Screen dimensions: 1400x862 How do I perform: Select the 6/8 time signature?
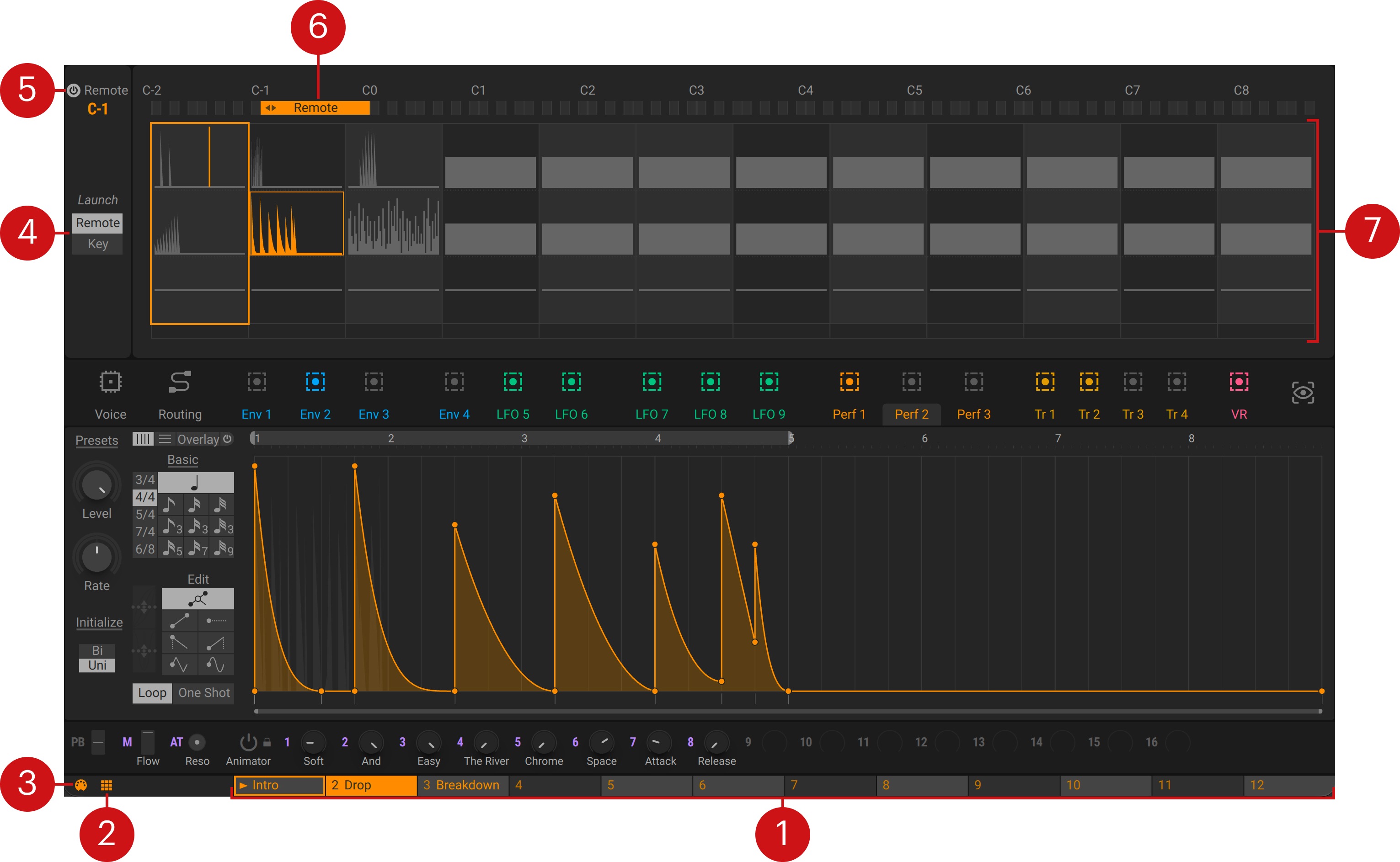point(145,549)
